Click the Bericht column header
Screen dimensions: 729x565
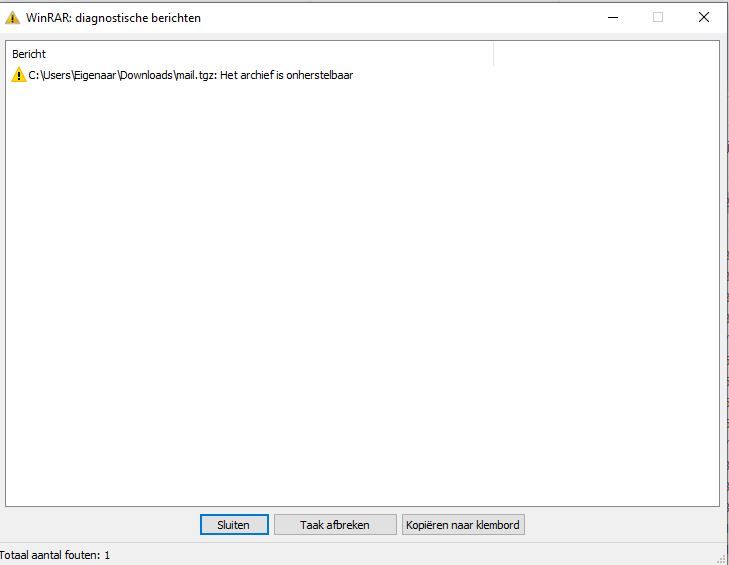[x=251, y=54]
